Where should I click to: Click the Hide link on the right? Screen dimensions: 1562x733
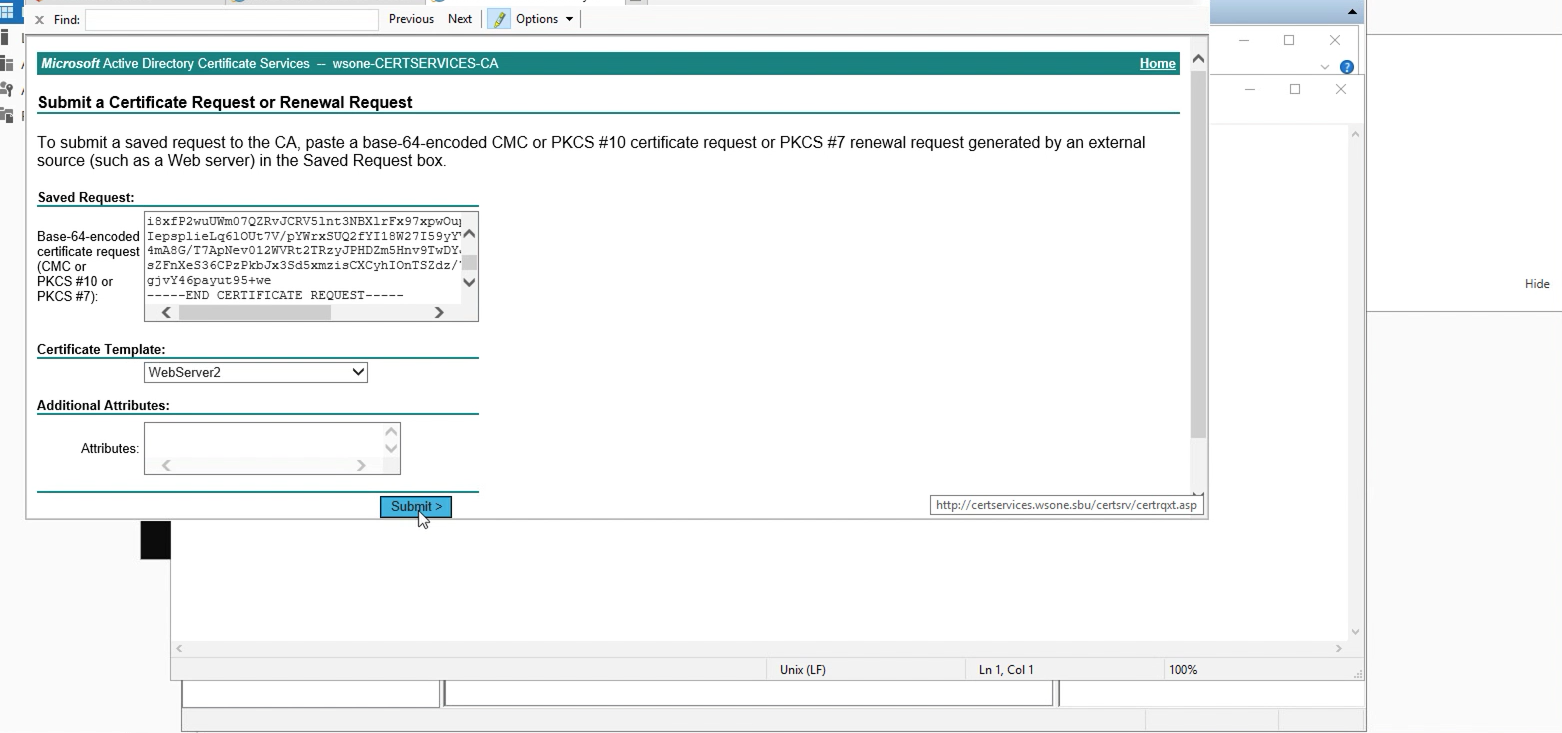[x=1536, y=284]
